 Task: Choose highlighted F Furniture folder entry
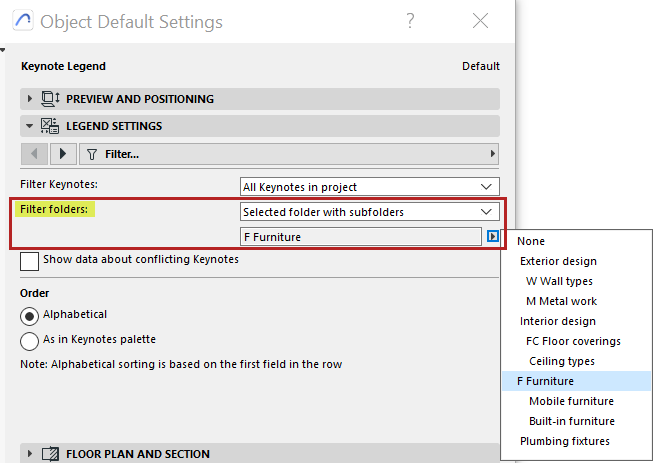(576, 381)
